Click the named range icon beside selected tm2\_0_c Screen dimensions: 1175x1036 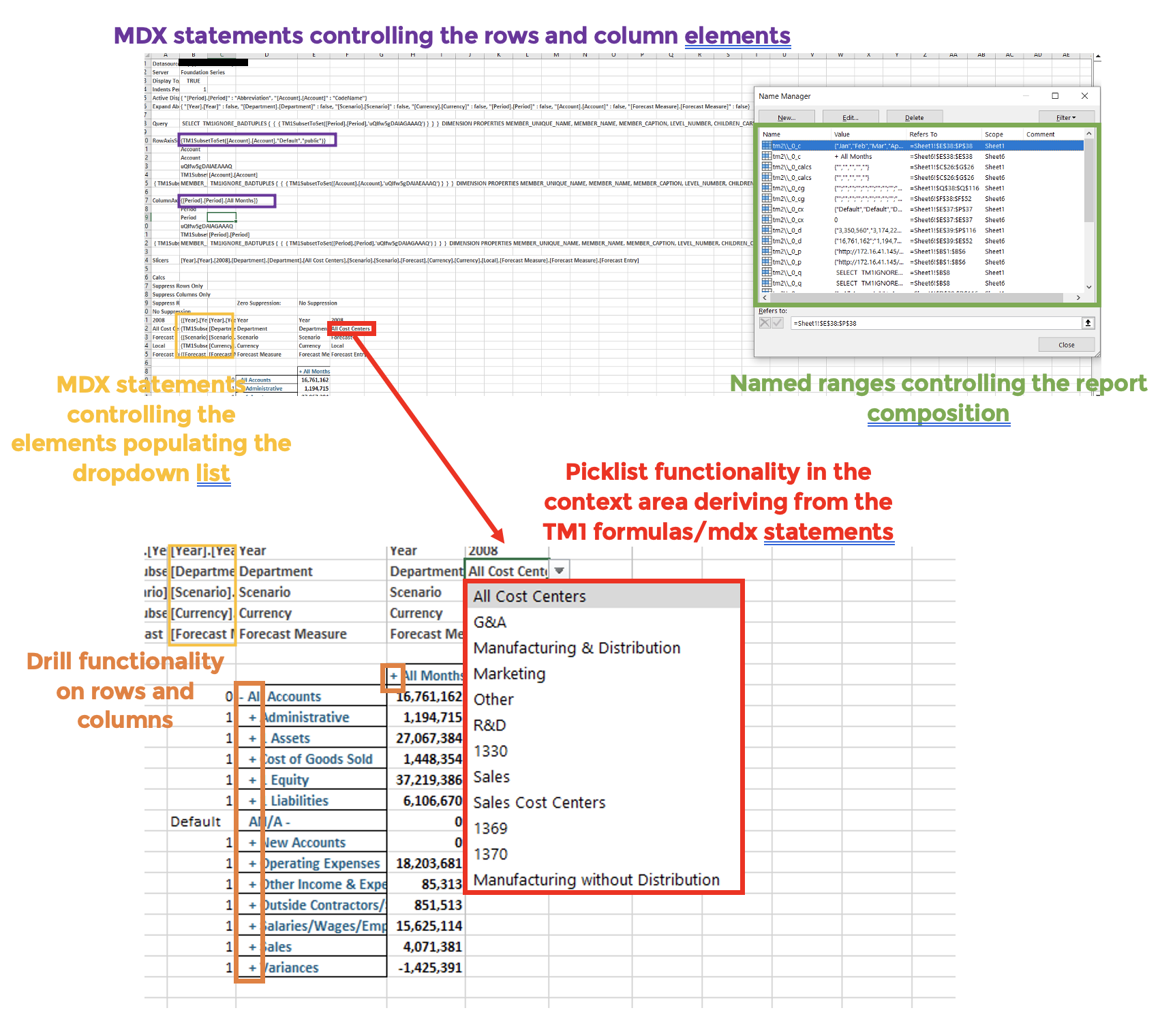pyautogui.click(x=766, y=146)
